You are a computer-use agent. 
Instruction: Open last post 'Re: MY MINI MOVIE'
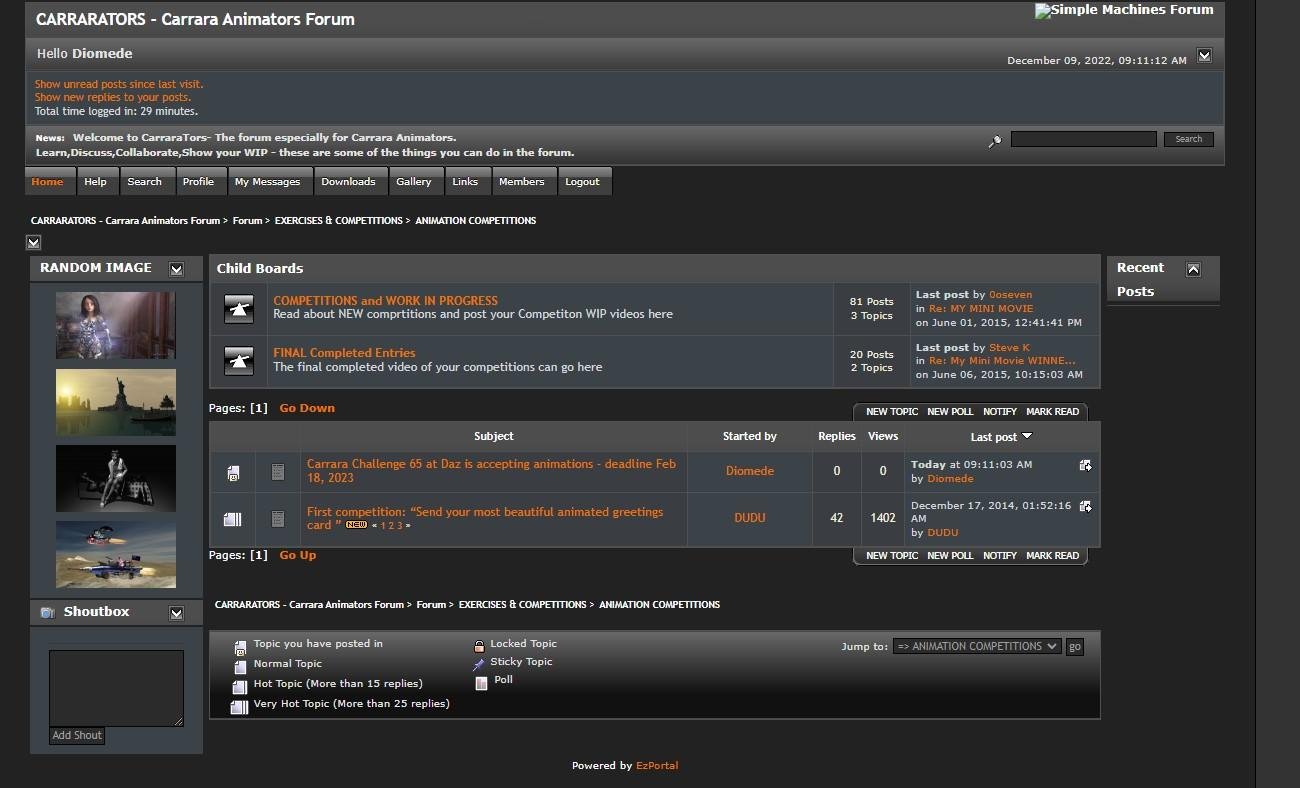(981, 309)
